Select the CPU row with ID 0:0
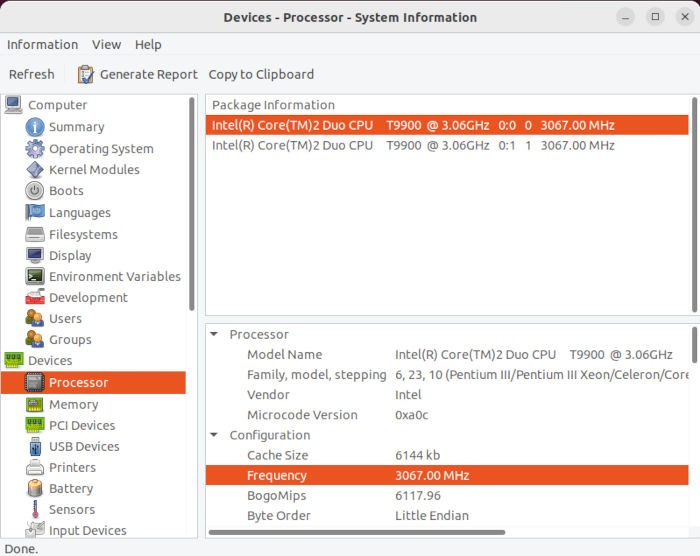This screenshot has width=700, height=556. tap(447, 125)
